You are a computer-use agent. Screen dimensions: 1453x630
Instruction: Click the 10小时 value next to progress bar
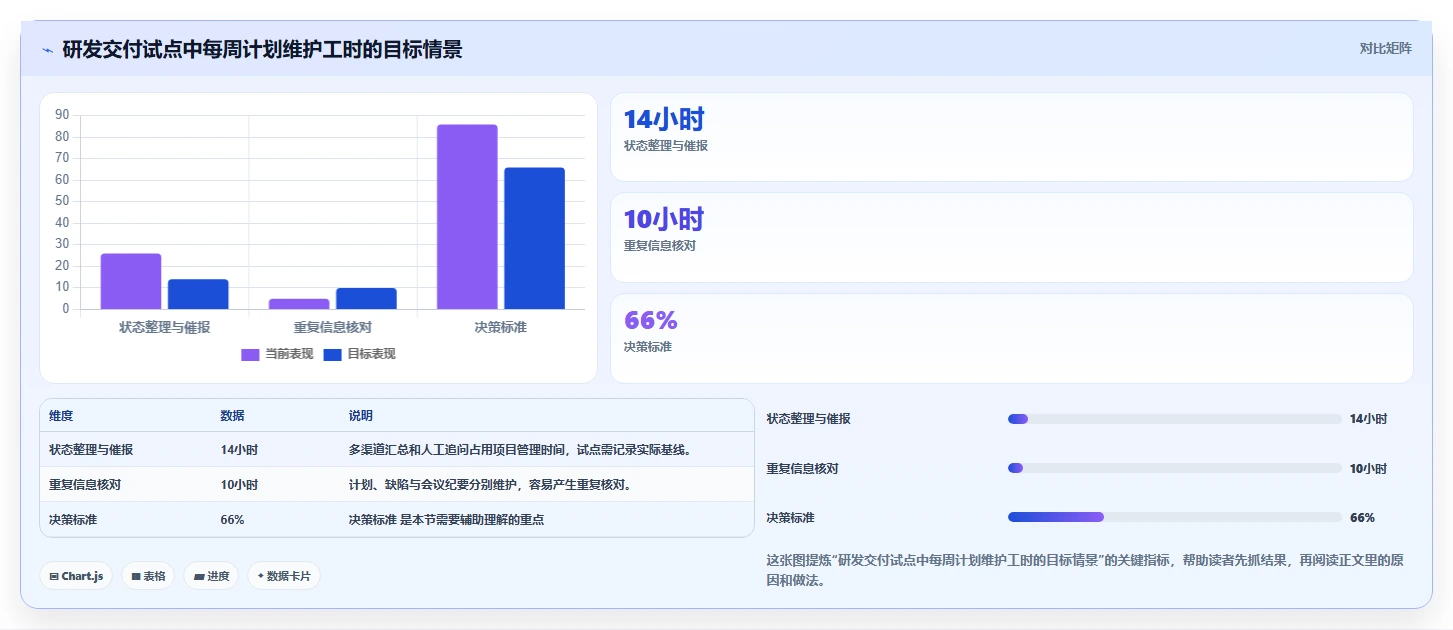(x=1368, y=468)
